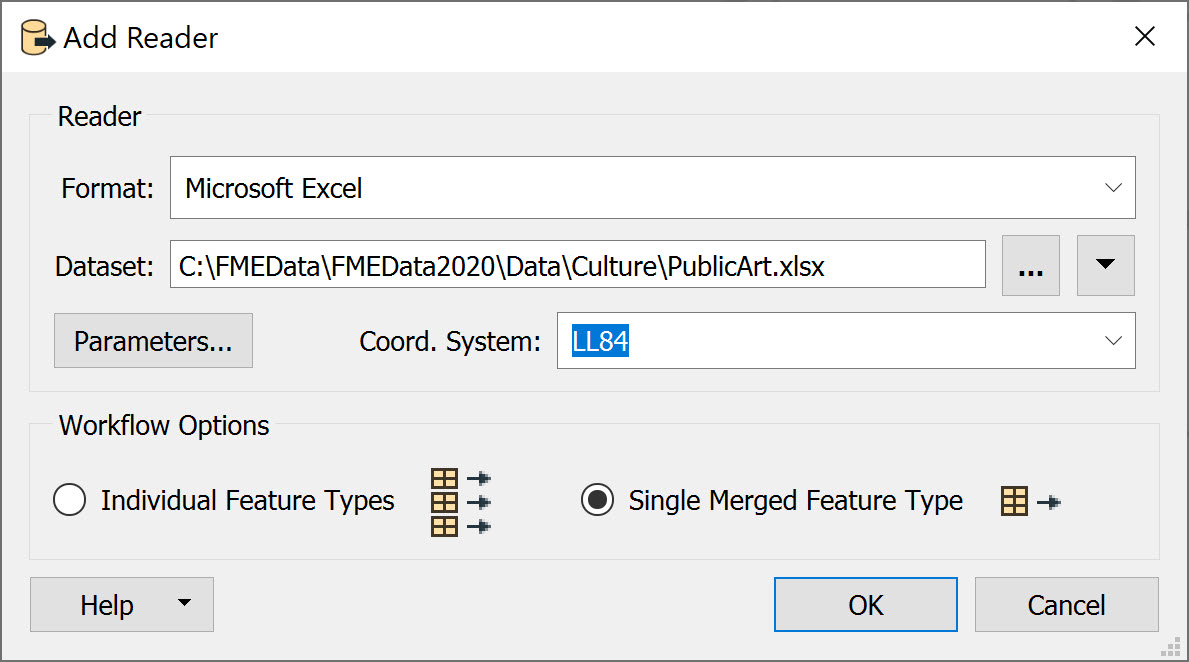Screen dimensions: 1189x662
Task: Click the three-table Individual Feature Types icon
Action: pyautogui.click(x=460, y=502)
